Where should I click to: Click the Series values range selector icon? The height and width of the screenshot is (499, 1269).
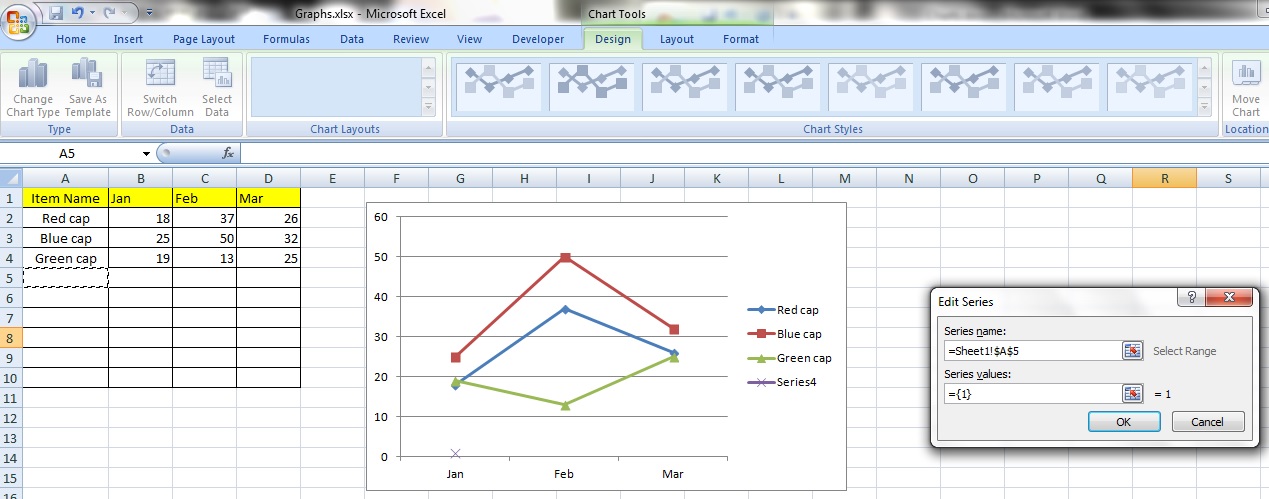coord(1132,394)
